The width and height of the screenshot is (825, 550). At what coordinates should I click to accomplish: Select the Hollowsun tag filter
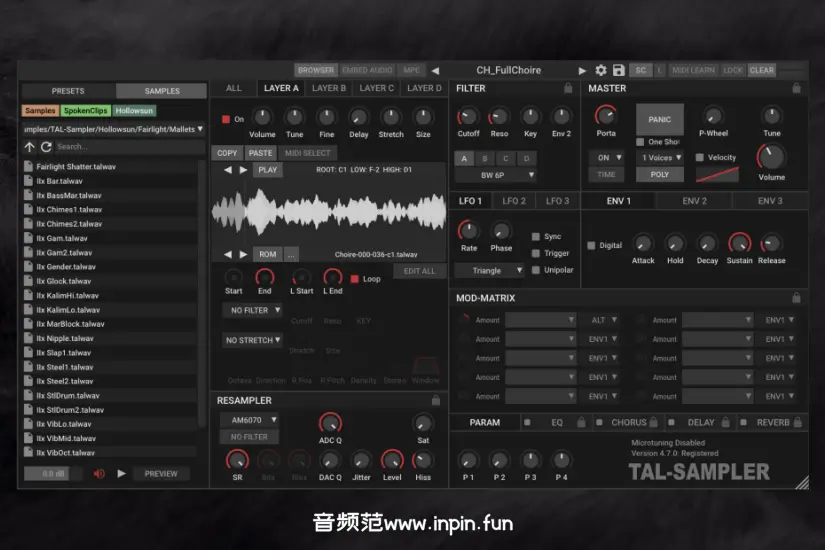134,111
